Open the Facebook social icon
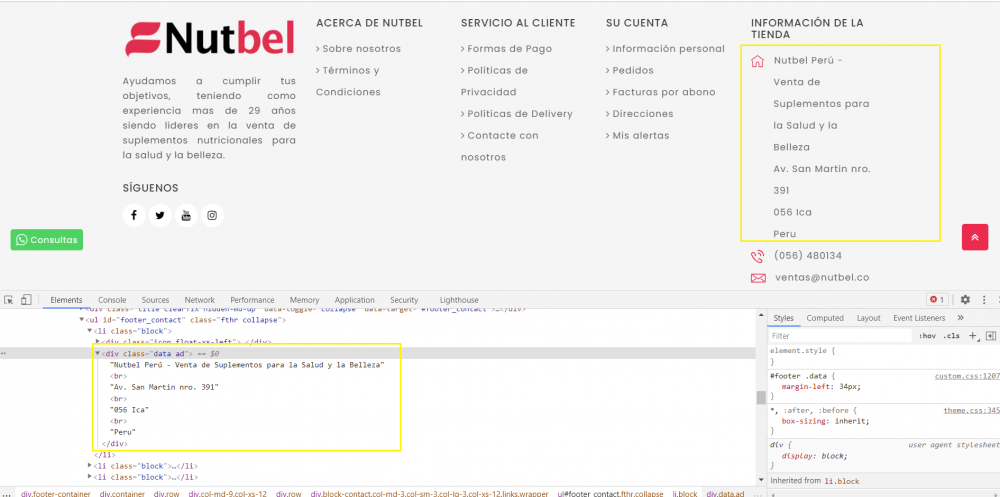The width and height of the screenshot is (1000, 497). 134,216
